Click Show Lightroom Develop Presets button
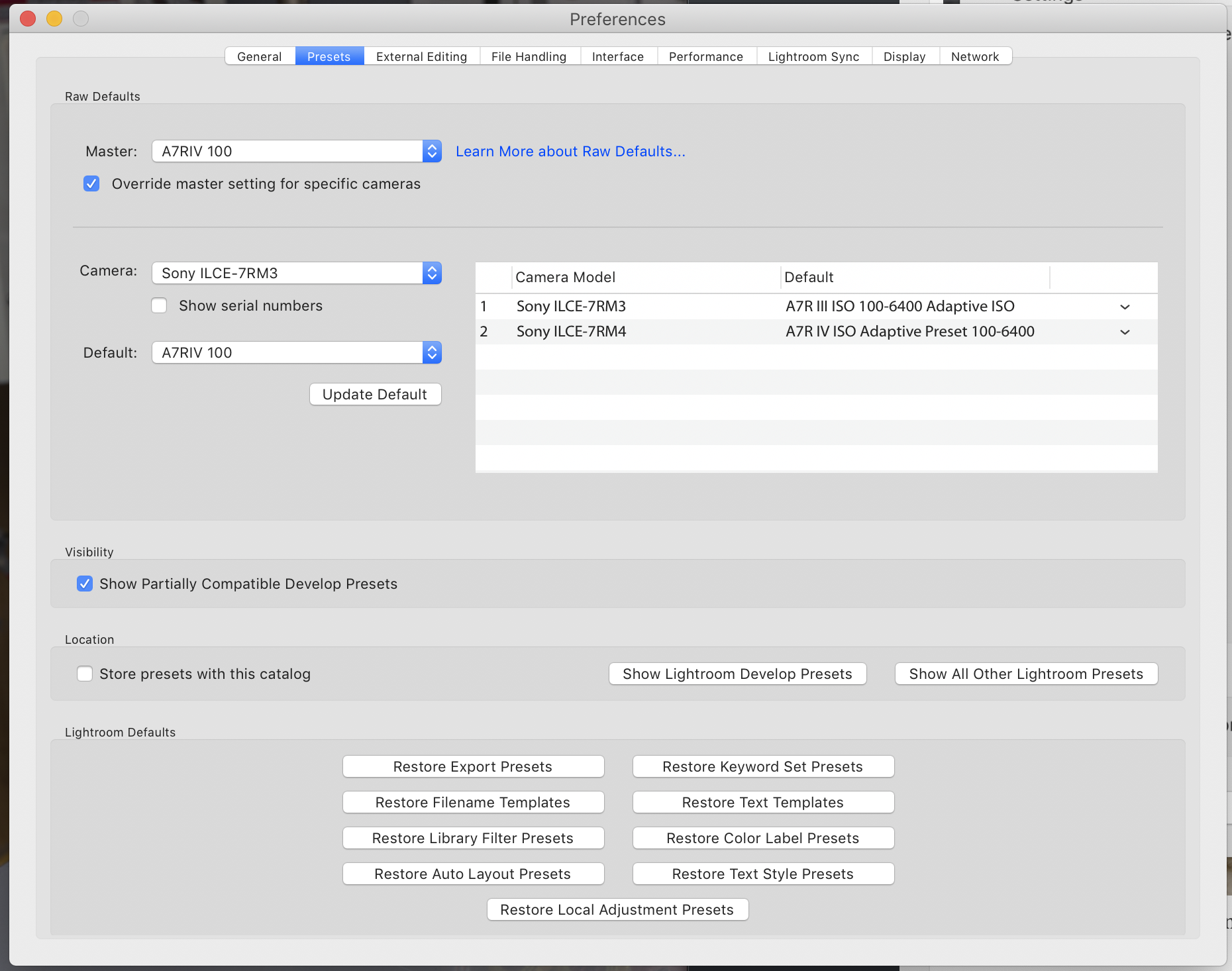Image resolution: width=1232 pixels, height=971 pixels. (x=737, y=674)
